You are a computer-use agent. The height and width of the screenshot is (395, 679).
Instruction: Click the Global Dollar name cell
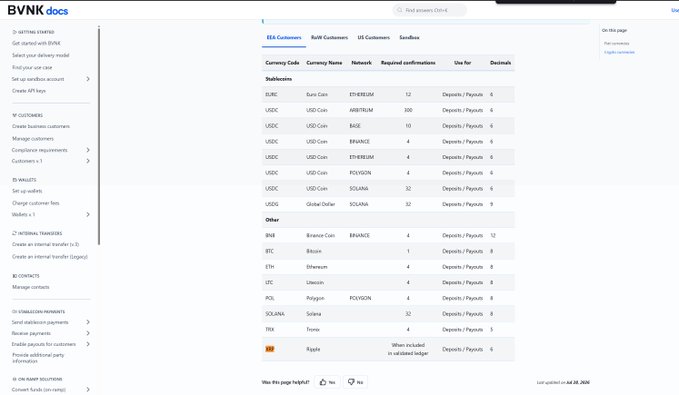321,204
